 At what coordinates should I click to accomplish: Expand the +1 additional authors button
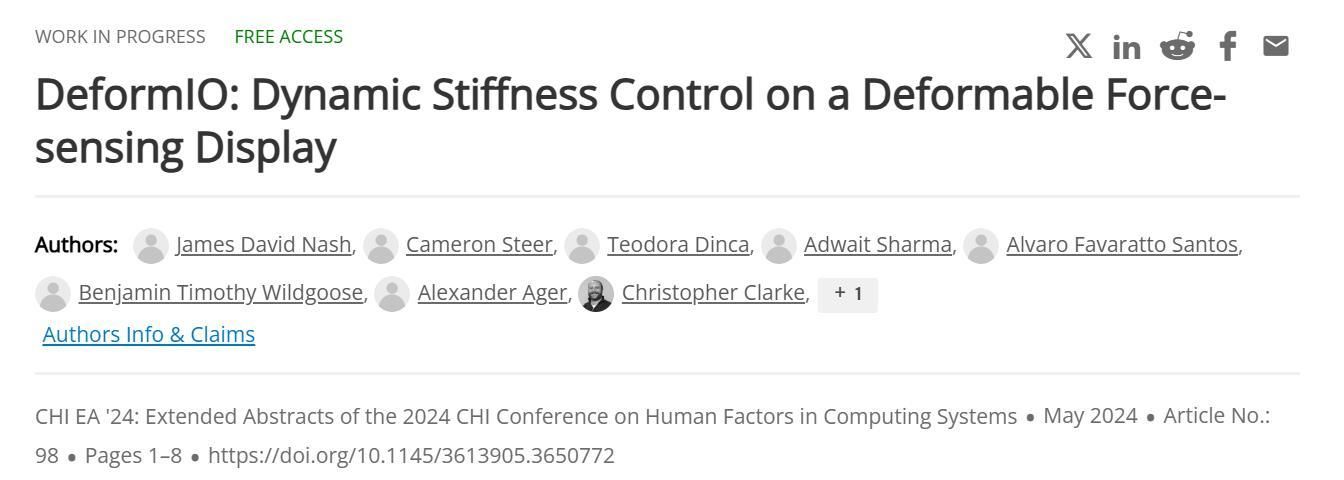tap(848, 294)
